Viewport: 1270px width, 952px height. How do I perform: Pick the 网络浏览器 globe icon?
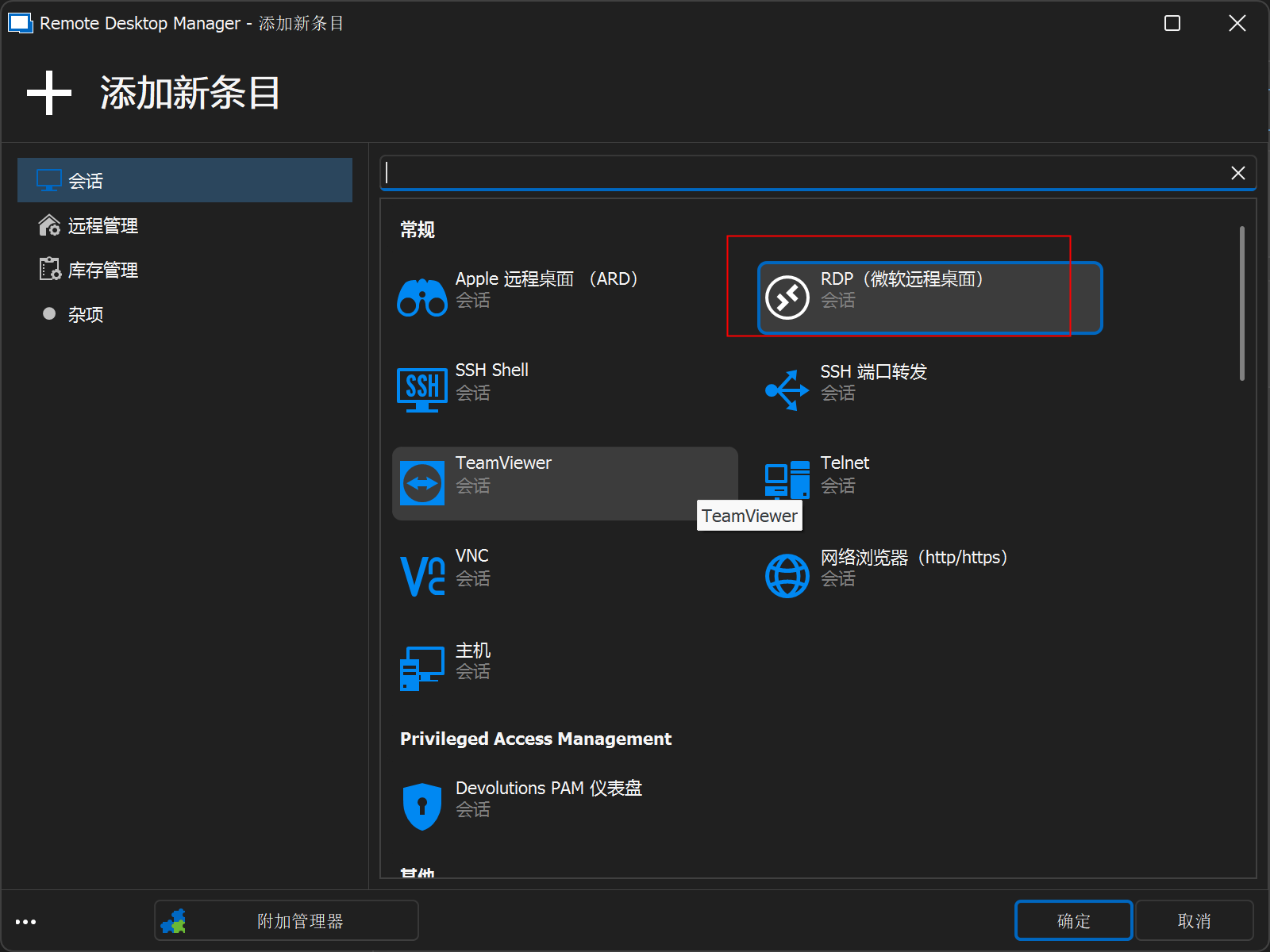[x=787, y=575]
